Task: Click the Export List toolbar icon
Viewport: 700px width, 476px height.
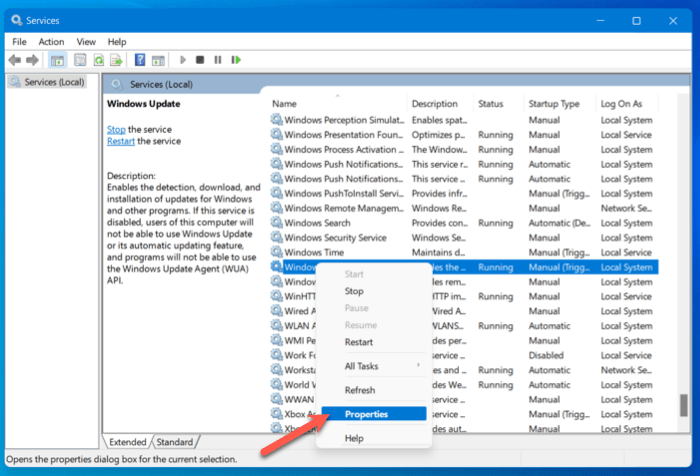Action: 118,60
